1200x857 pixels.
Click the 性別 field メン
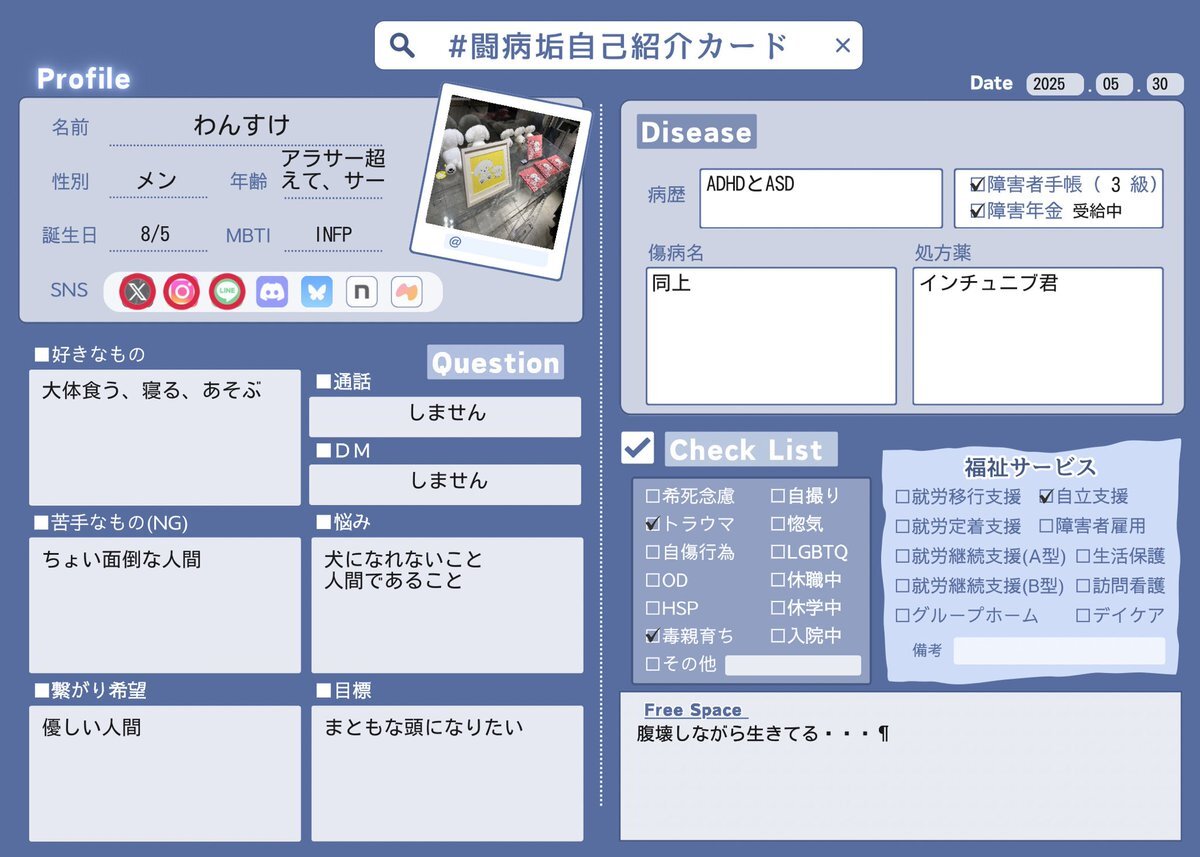[157, 181]
